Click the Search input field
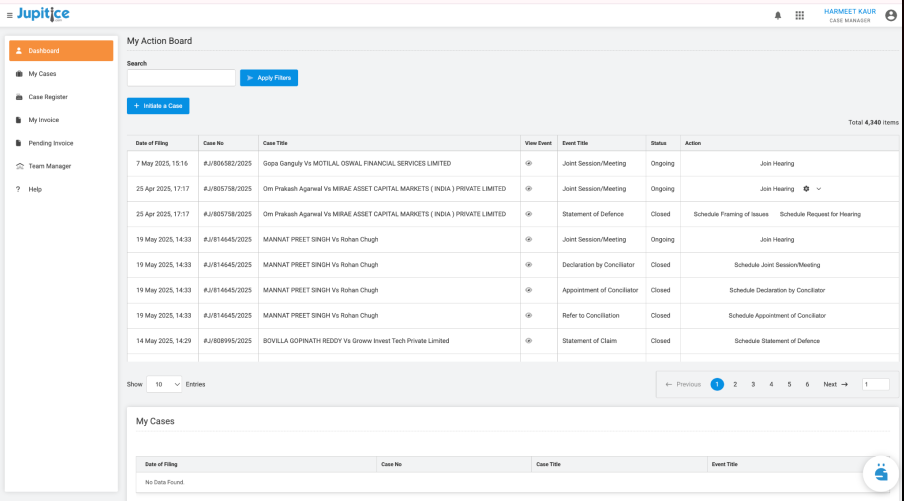The height and width of the screenshot is (501, 904). (x=181, y=78)
